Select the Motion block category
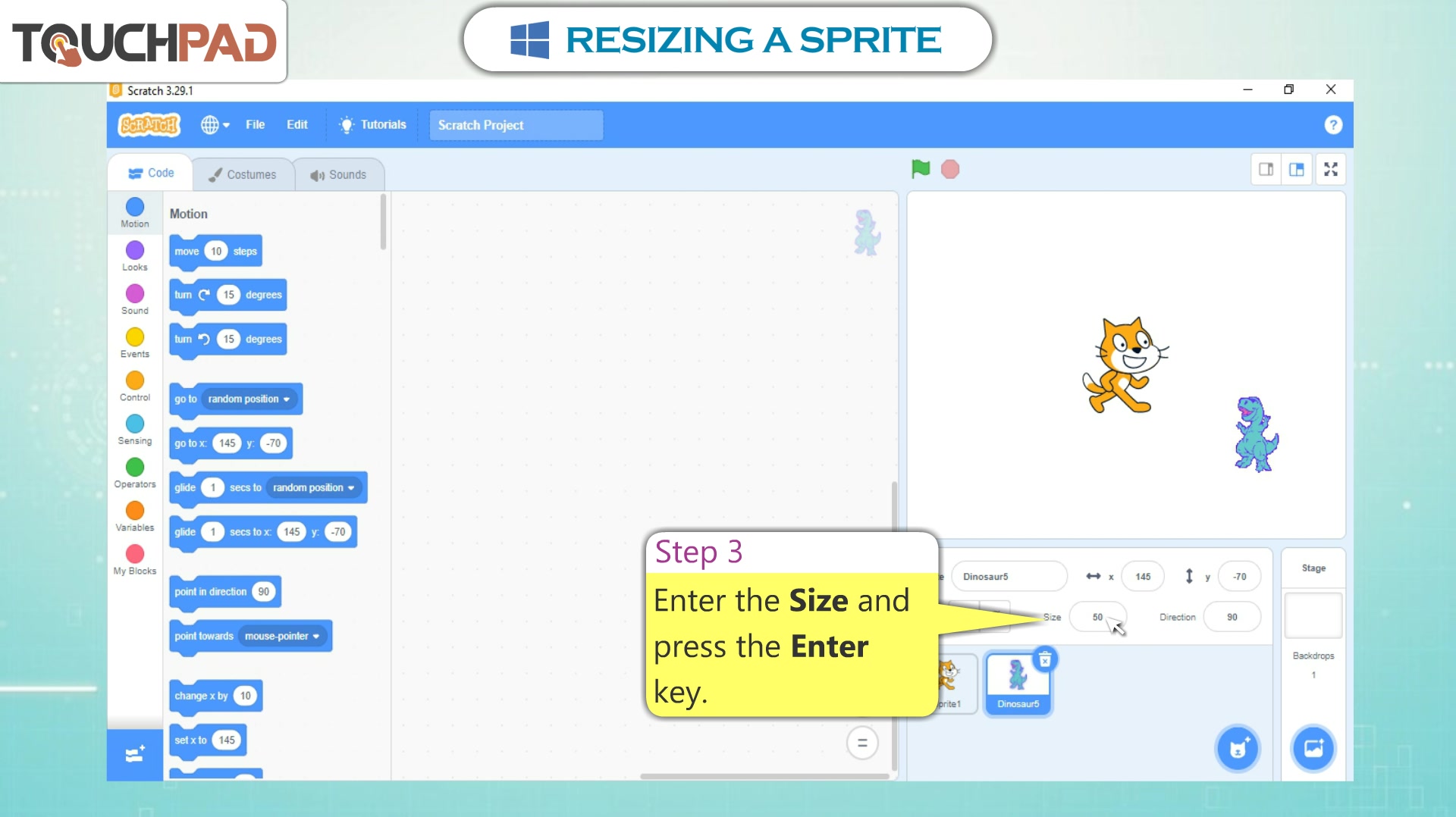The width and height of the screenshot is (1456, 817). 135,213
